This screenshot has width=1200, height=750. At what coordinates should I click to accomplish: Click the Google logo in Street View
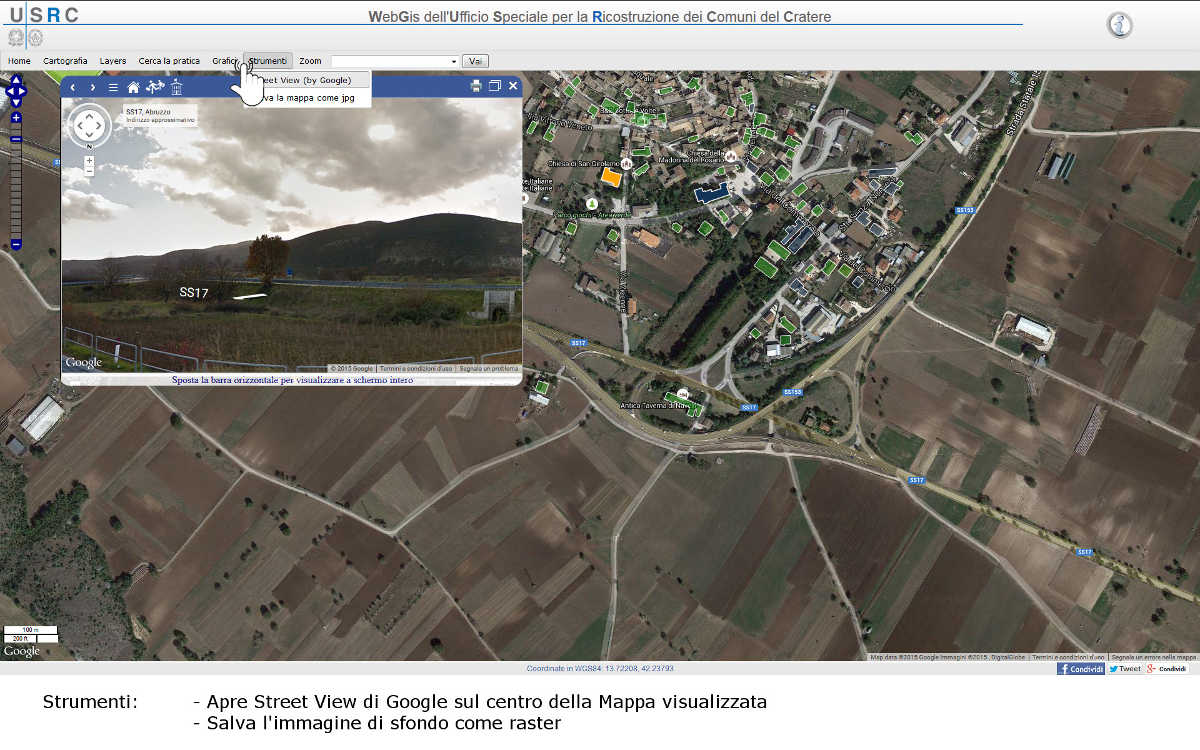(x=84, y=362)
